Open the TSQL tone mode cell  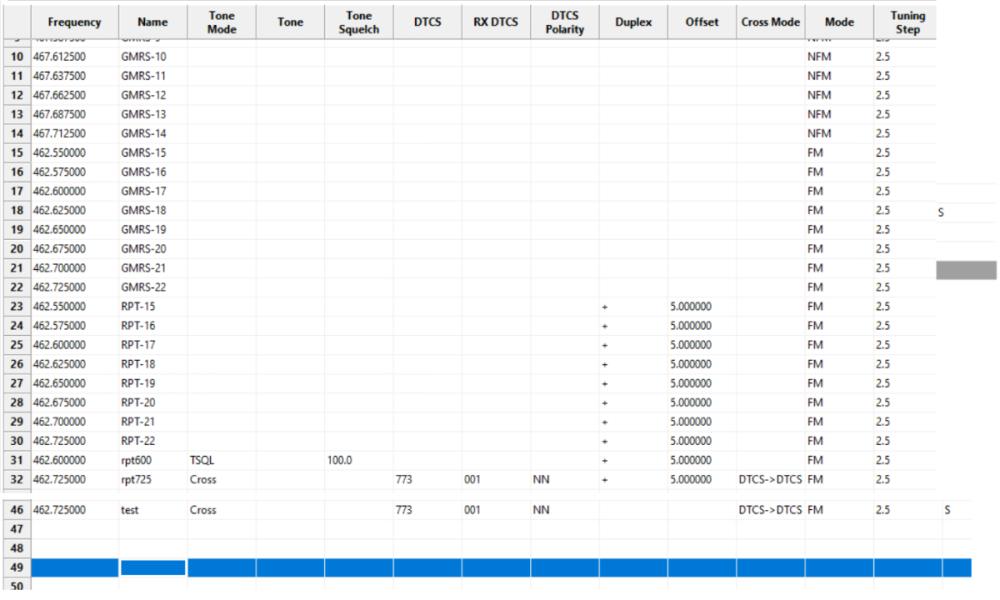click(x=221, y=460)
